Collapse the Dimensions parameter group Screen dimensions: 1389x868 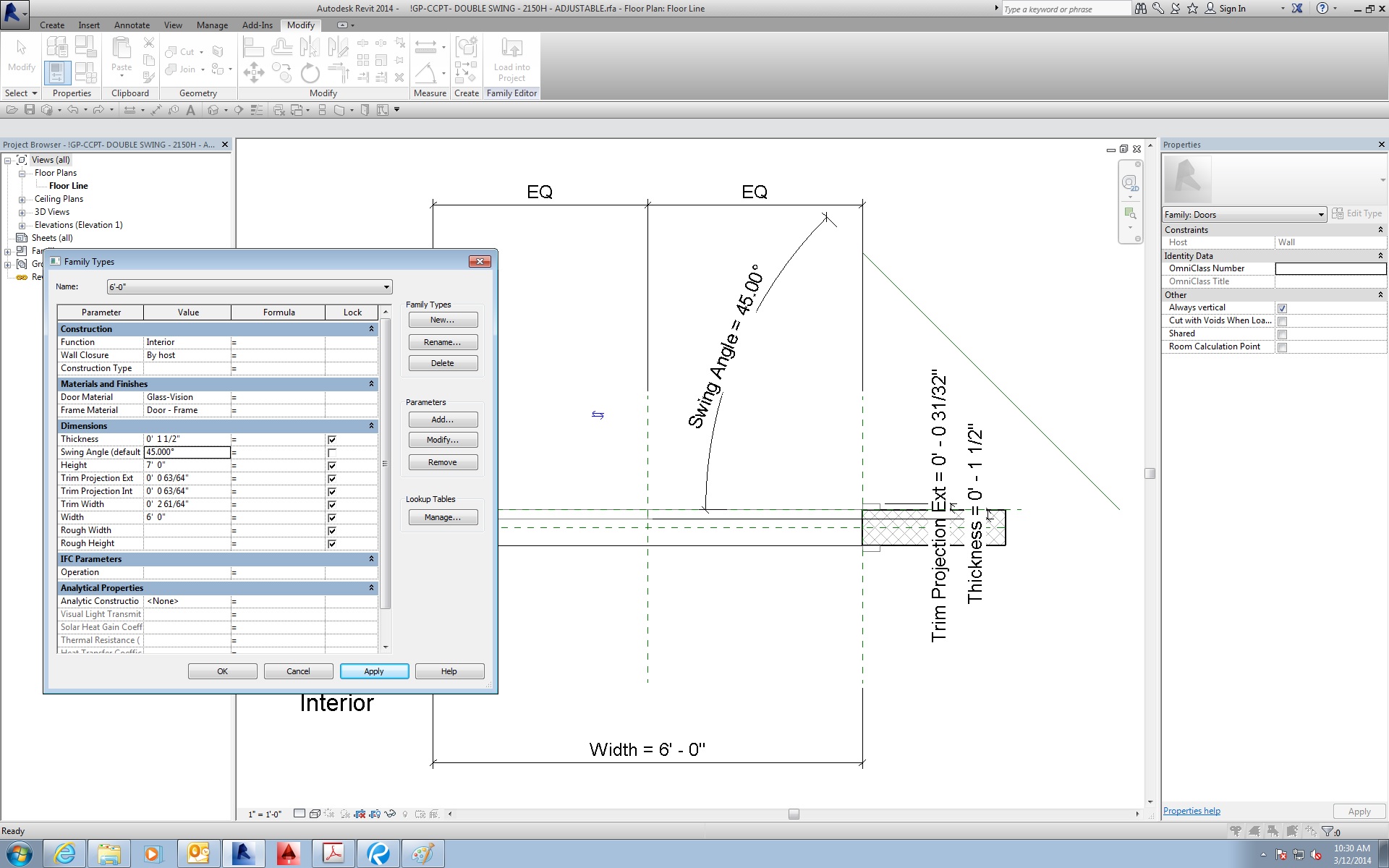point(371,426)
